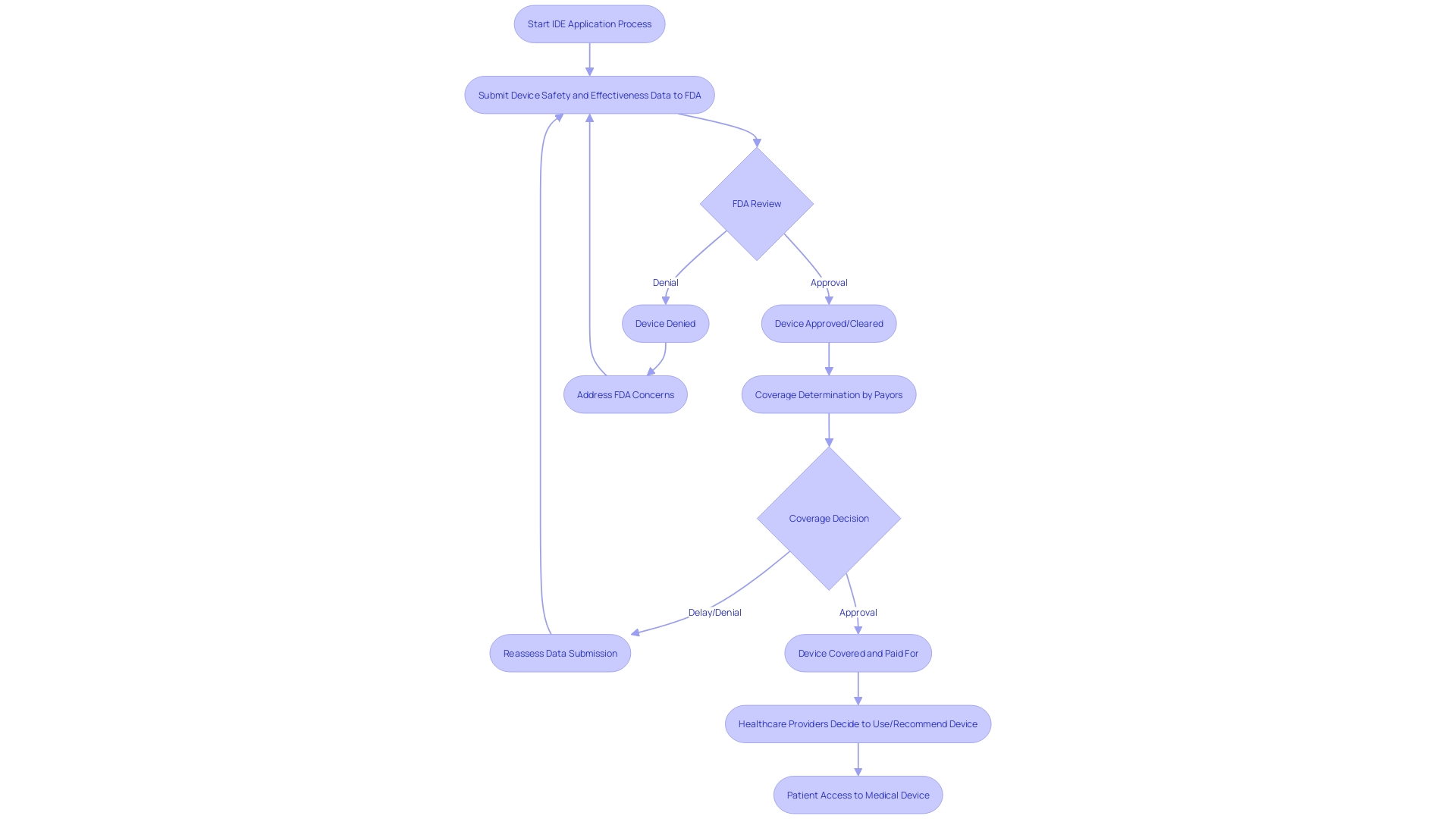Toggle the Delay/Denial path label display
This screenshot has height=819, width=1456.
[714, 611]
